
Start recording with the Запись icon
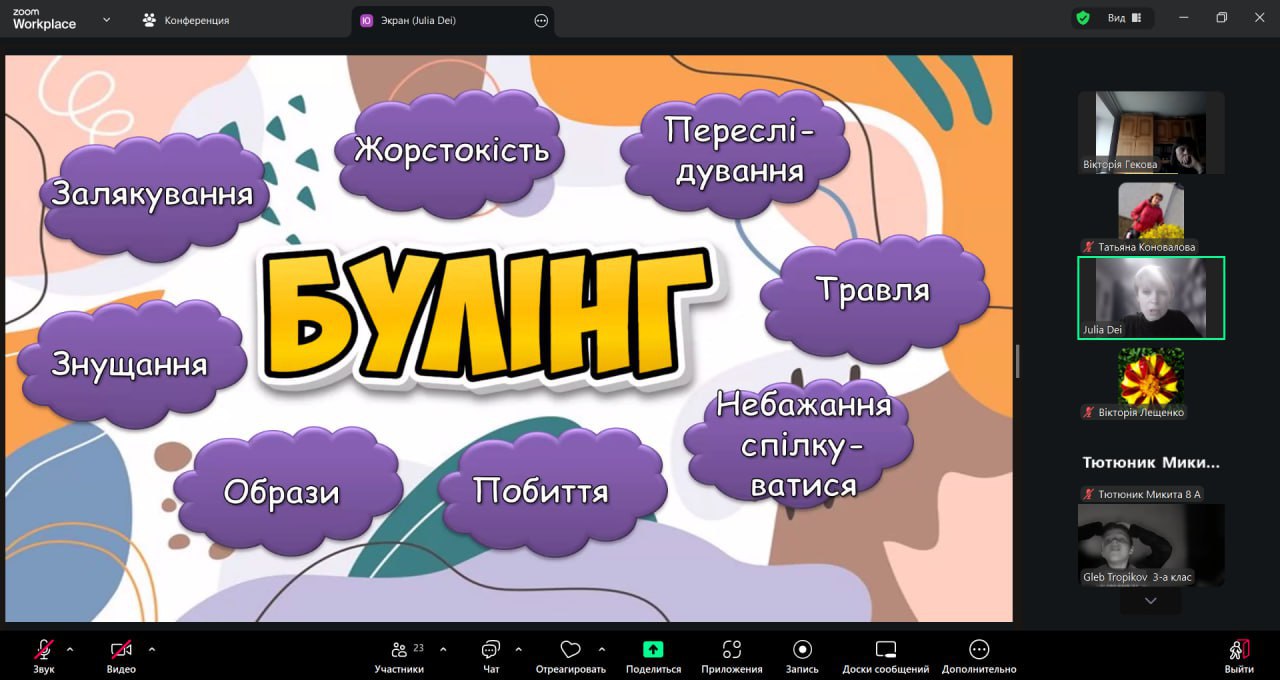pyautogui.click(x=802, y=650)
